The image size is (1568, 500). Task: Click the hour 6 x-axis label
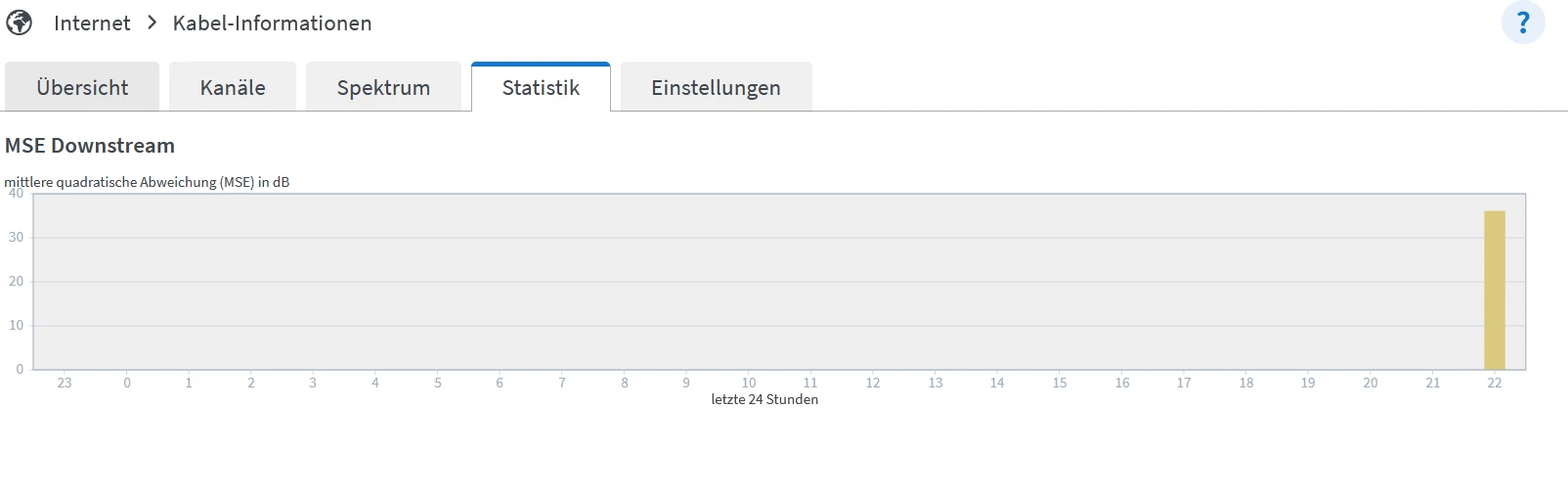pos(500,383)
